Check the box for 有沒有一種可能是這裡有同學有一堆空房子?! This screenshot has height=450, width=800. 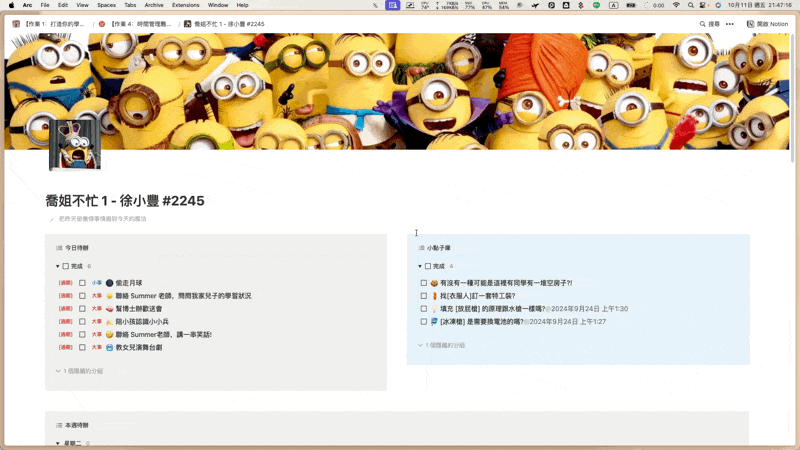424,283
